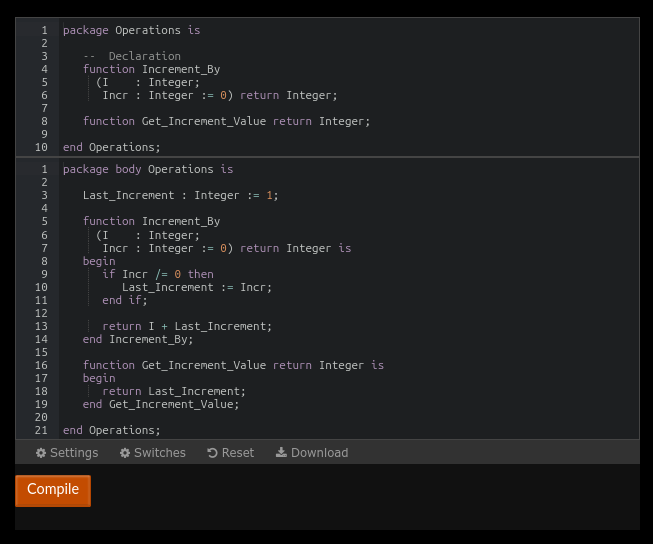Screen dimensions: 653x544
Task: Click the 'return Last_Increment;' line
Action: (173, 391)
